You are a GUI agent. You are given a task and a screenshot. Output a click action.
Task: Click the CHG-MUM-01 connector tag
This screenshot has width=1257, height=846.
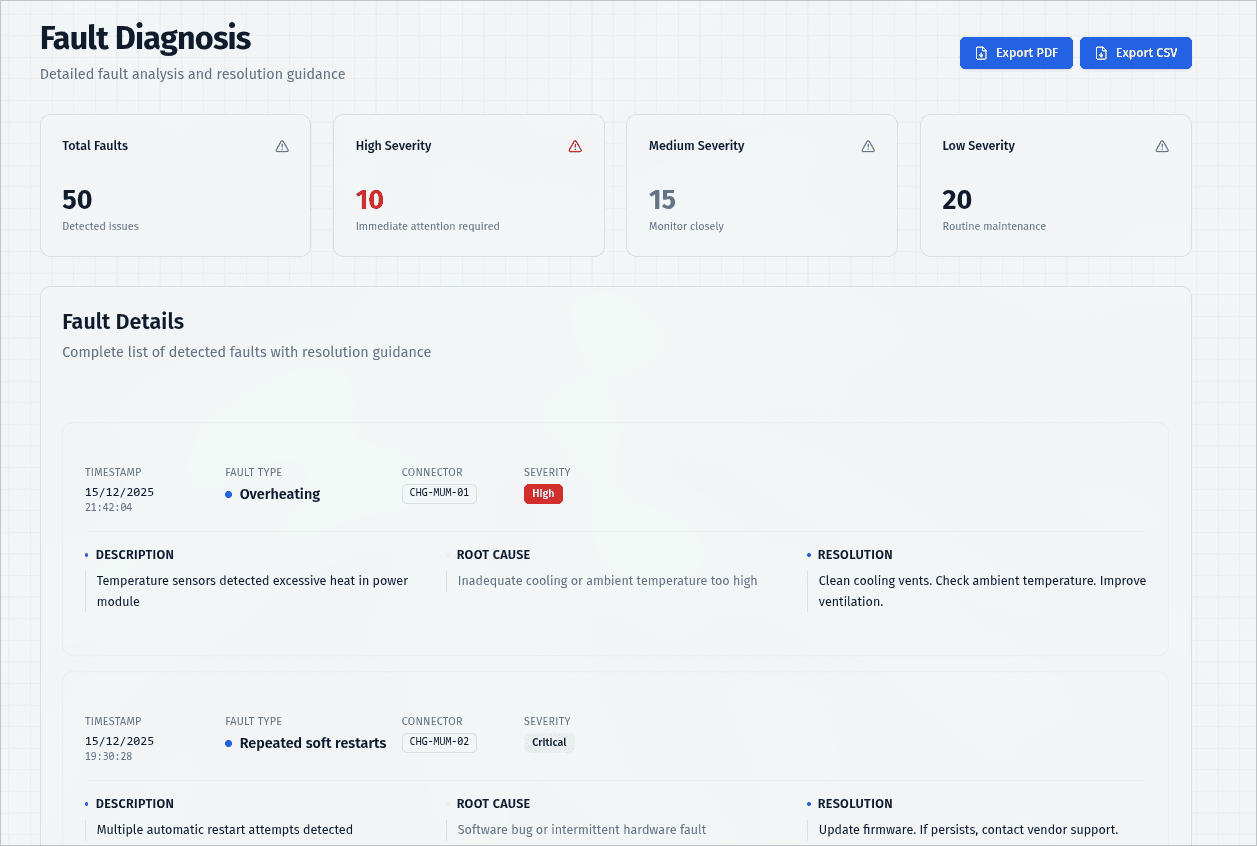(x=439, y=493)
